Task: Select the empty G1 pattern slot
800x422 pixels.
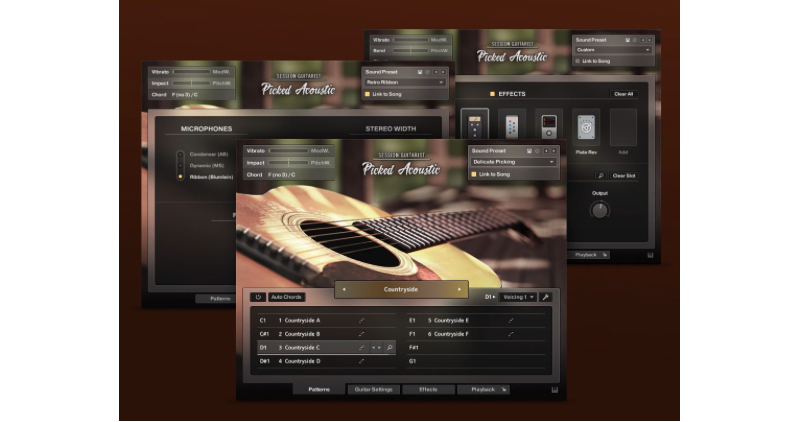Action: 476,361
